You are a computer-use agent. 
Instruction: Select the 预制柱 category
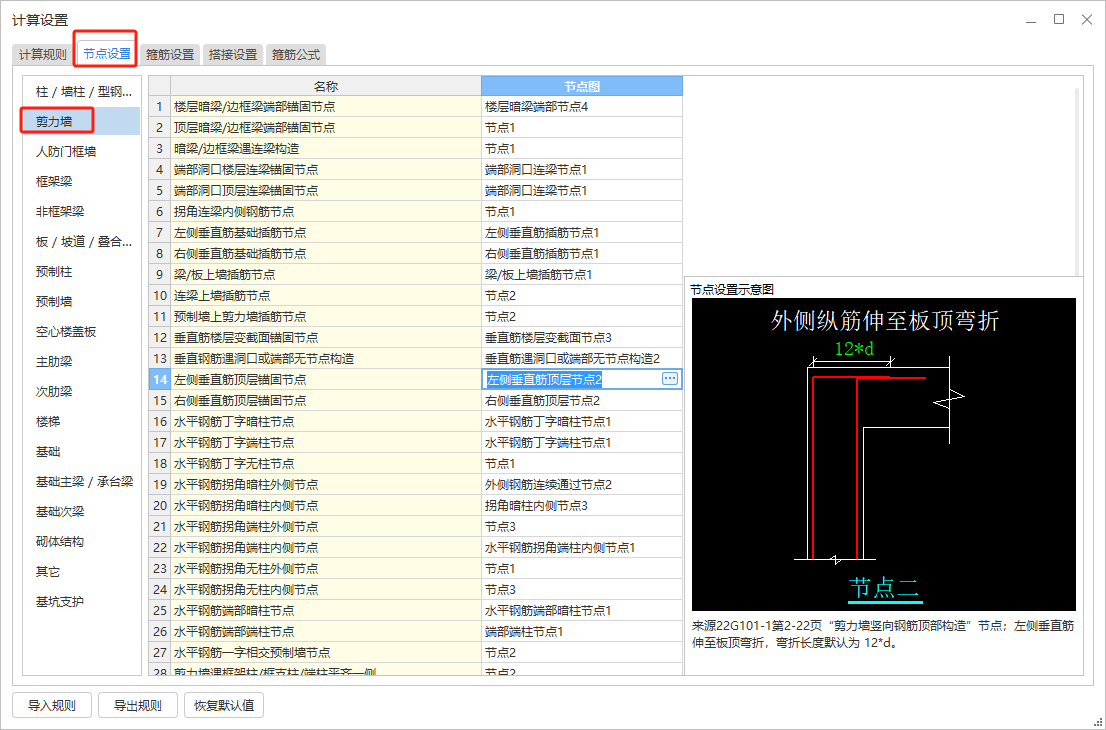tap(82, 272)
